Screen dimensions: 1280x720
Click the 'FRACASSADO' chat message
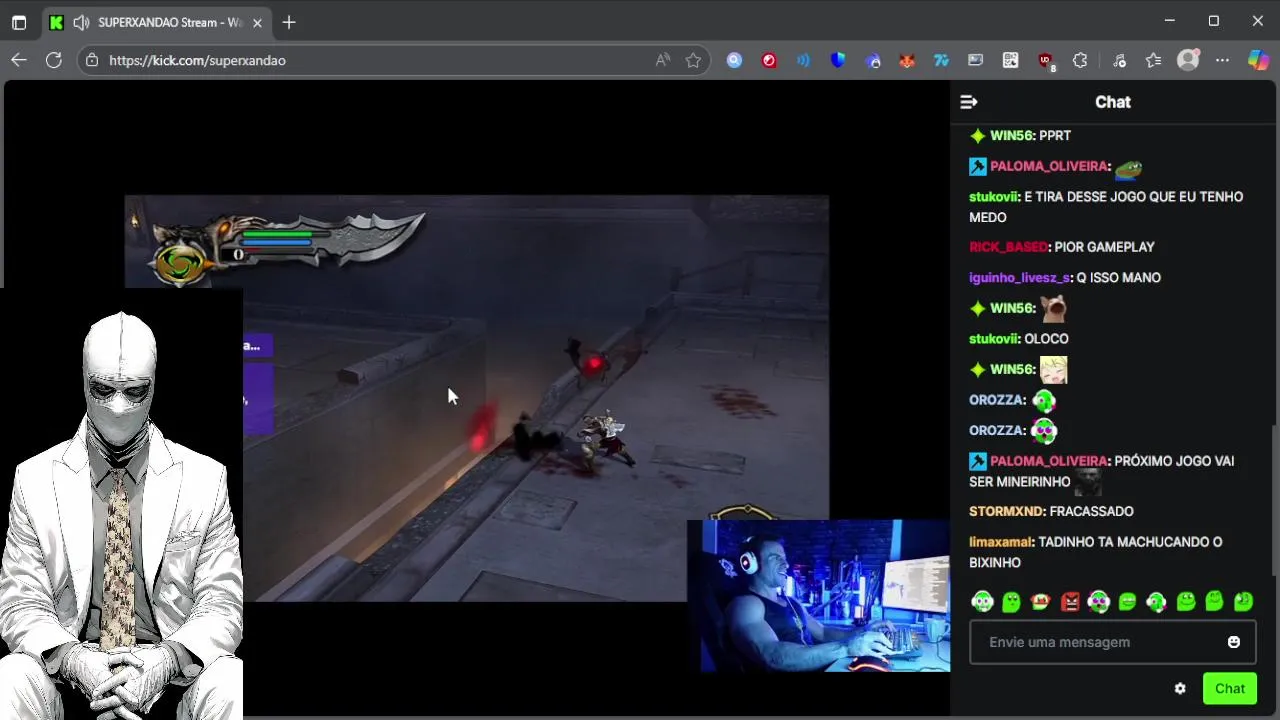pos(1091,511)
